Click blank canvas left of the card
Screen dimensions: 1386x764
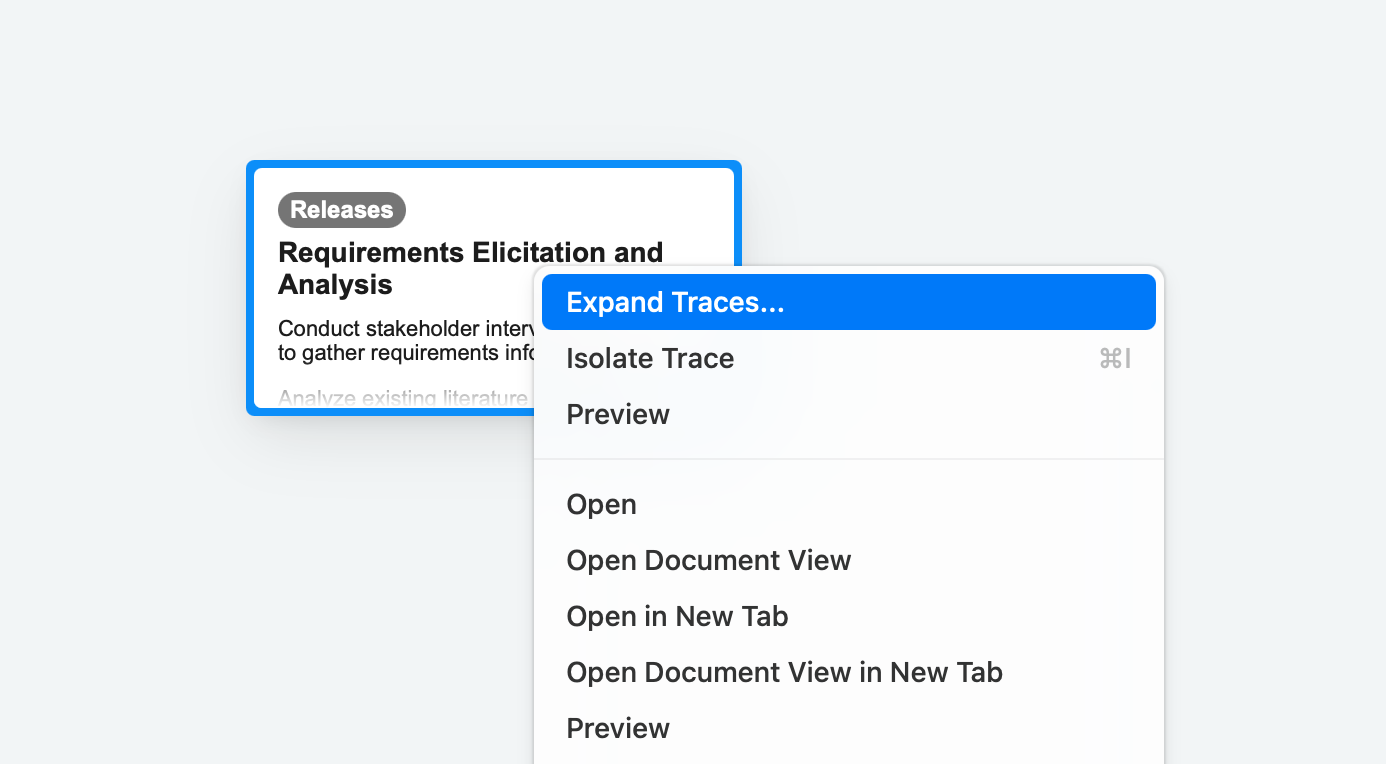[120, 300]
